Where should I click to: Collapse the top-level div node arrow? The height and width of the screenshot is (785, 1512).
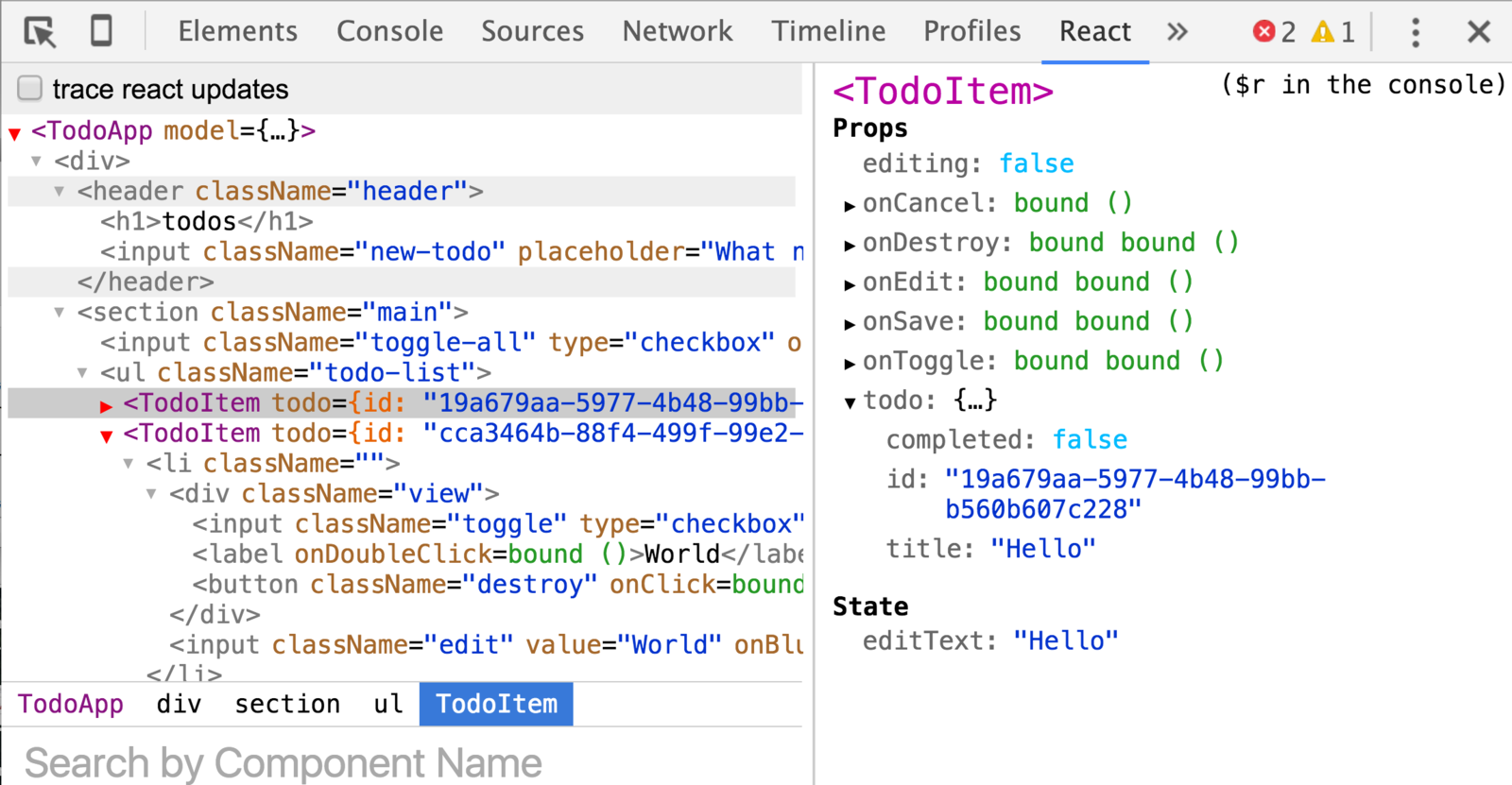tap(37, 162)
